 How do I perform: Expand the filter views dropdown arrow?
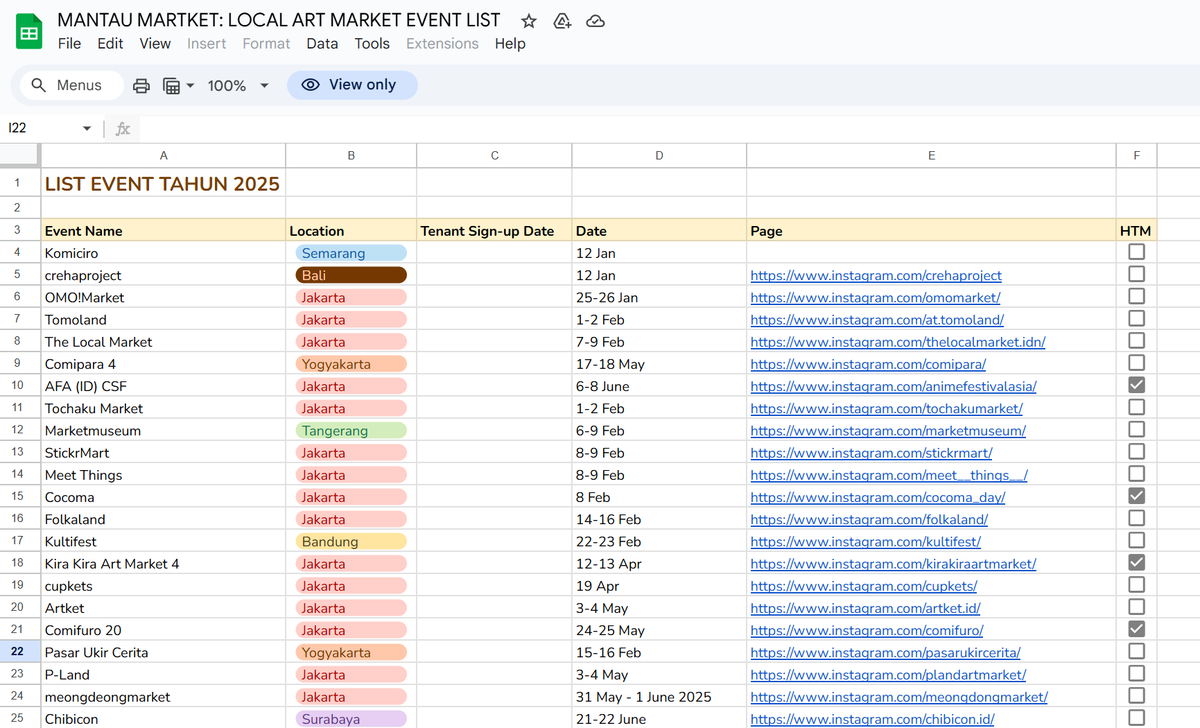tap(190, 86)
